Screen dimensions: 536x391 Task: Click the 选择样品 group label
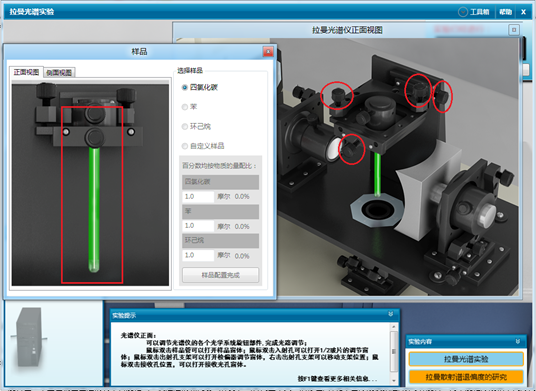point(190,71)
